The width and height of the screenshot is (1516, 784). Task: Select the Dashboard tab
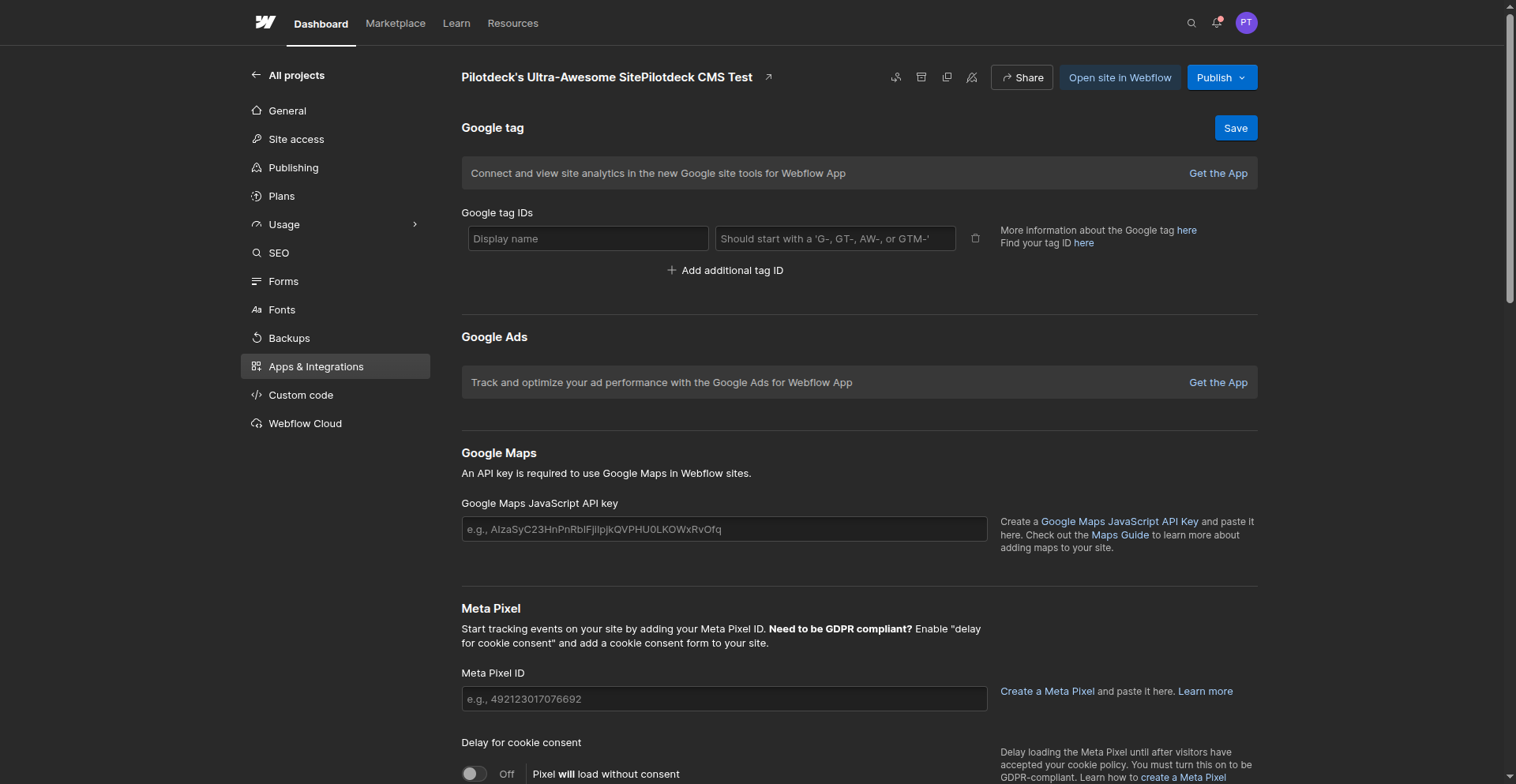click(x=321, y=24)
